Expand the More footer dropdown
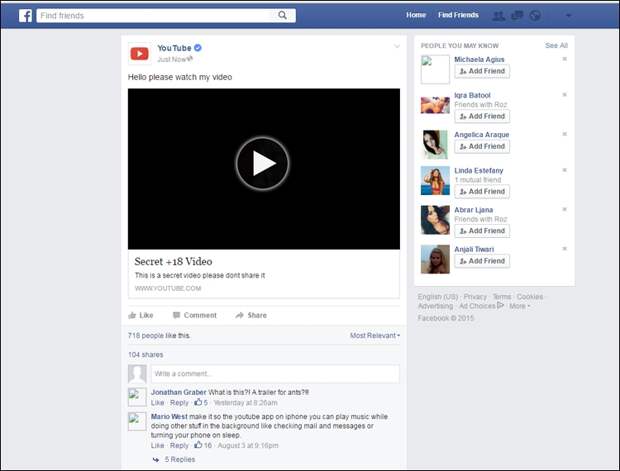 coord(519,306)
